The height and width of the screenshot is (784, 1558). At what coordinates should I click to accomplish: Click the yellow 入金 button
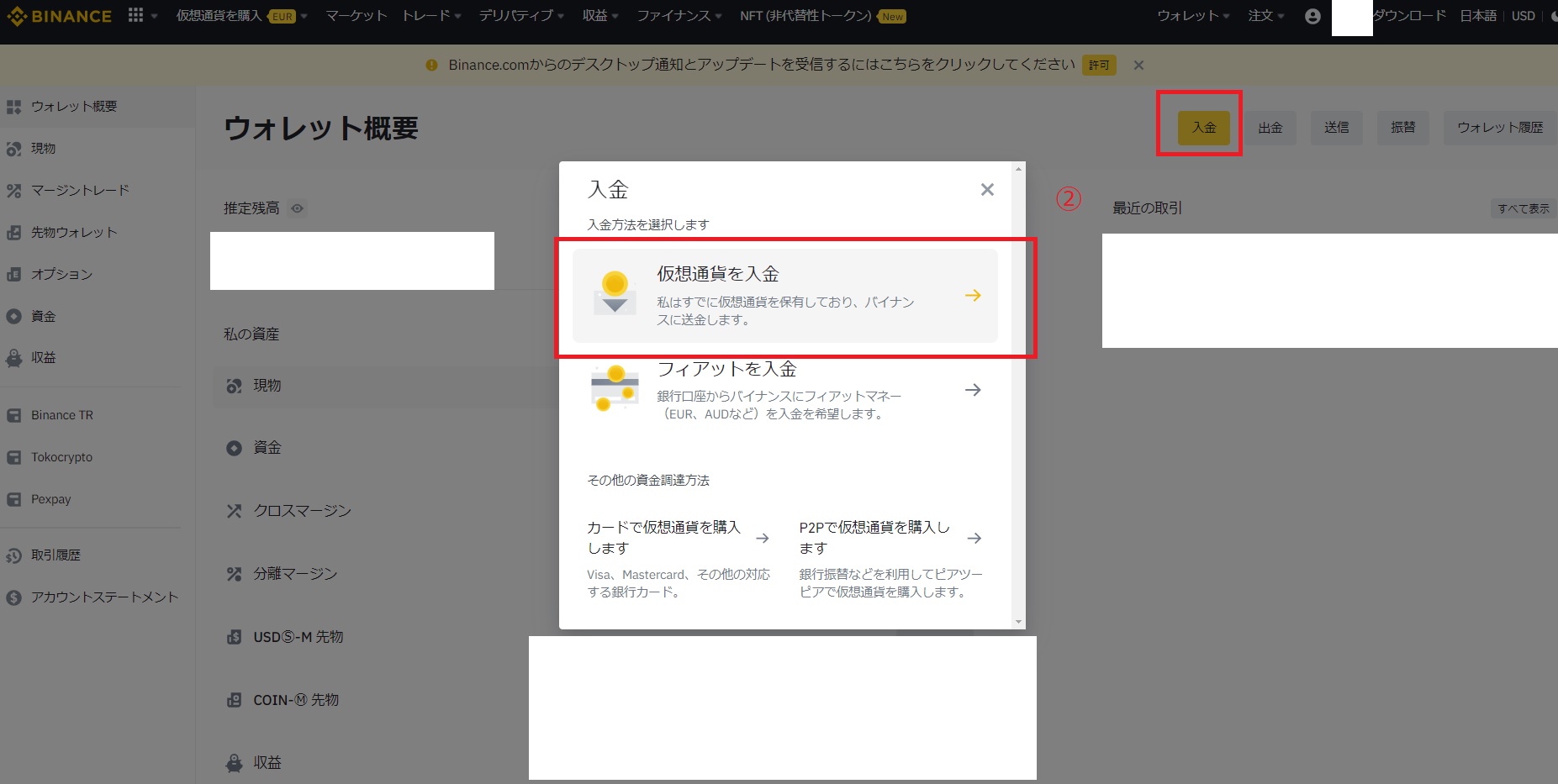tap(1204, 128)
